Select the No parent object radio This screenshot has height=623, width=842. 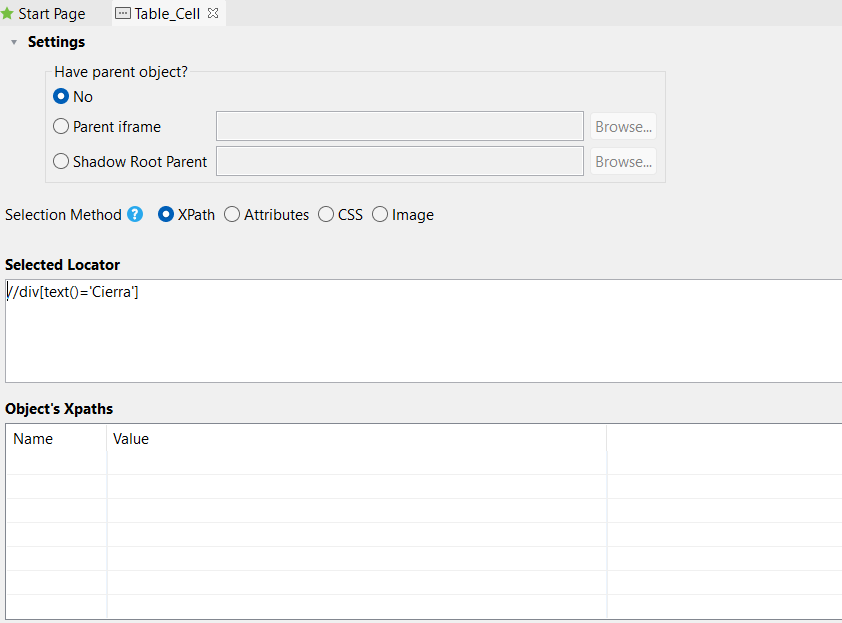click(62, 97)
